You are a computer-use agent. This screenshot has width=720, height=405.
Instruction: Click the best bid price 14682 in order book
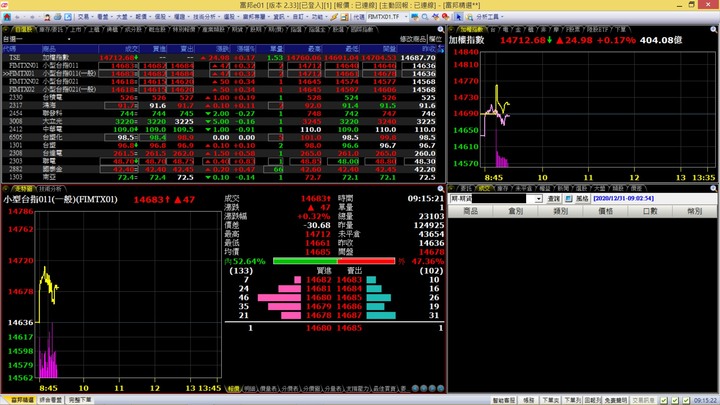pyautogui.click(x=318, y=280)
